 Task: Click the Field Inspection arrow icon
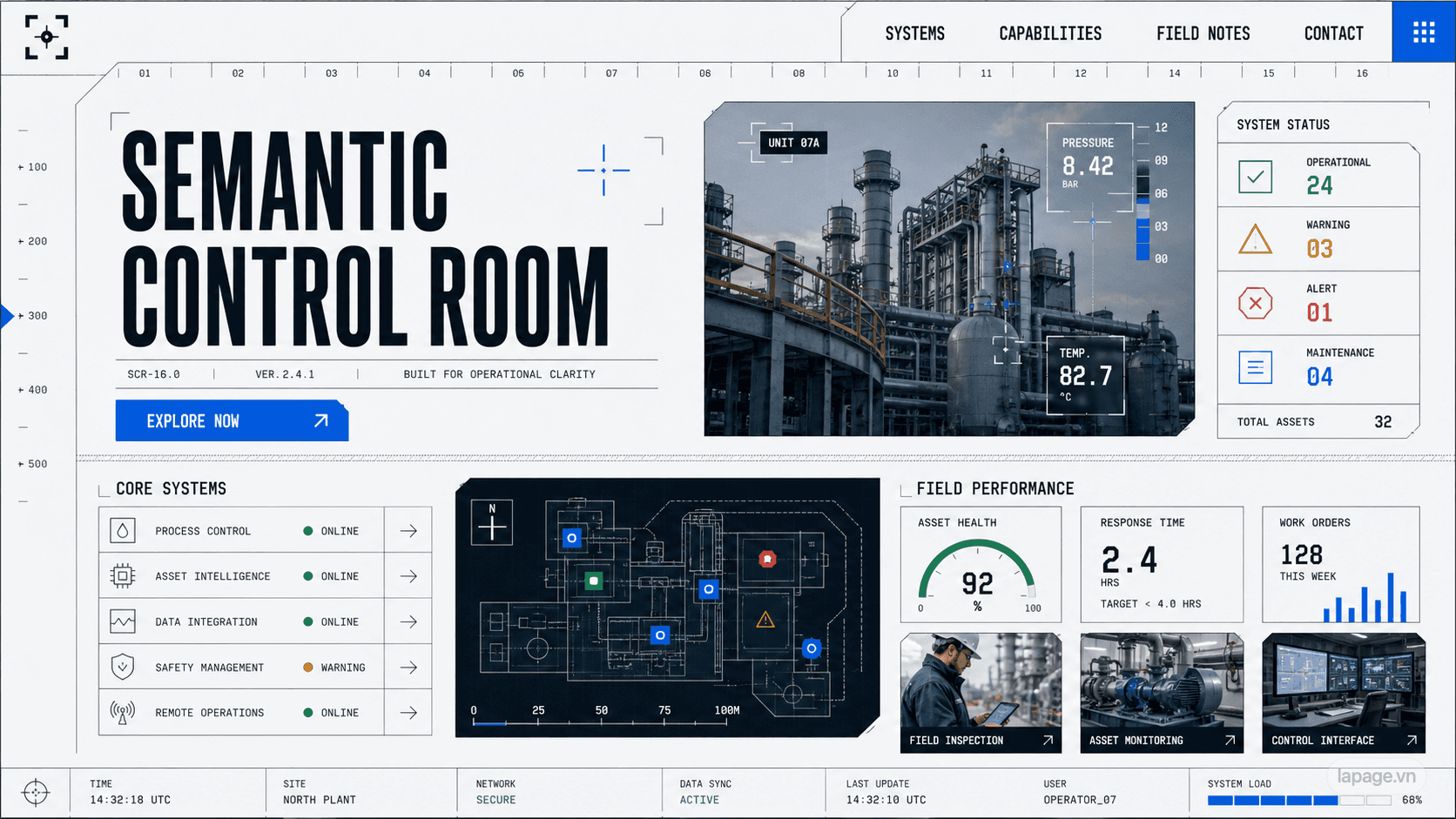(1048, 740)
